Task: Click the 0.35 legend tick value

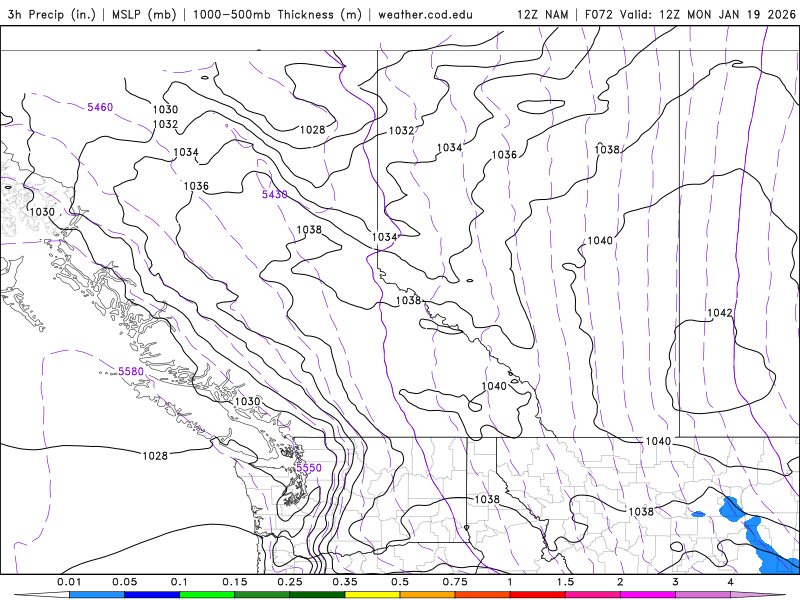Action: tap(345, 582)
